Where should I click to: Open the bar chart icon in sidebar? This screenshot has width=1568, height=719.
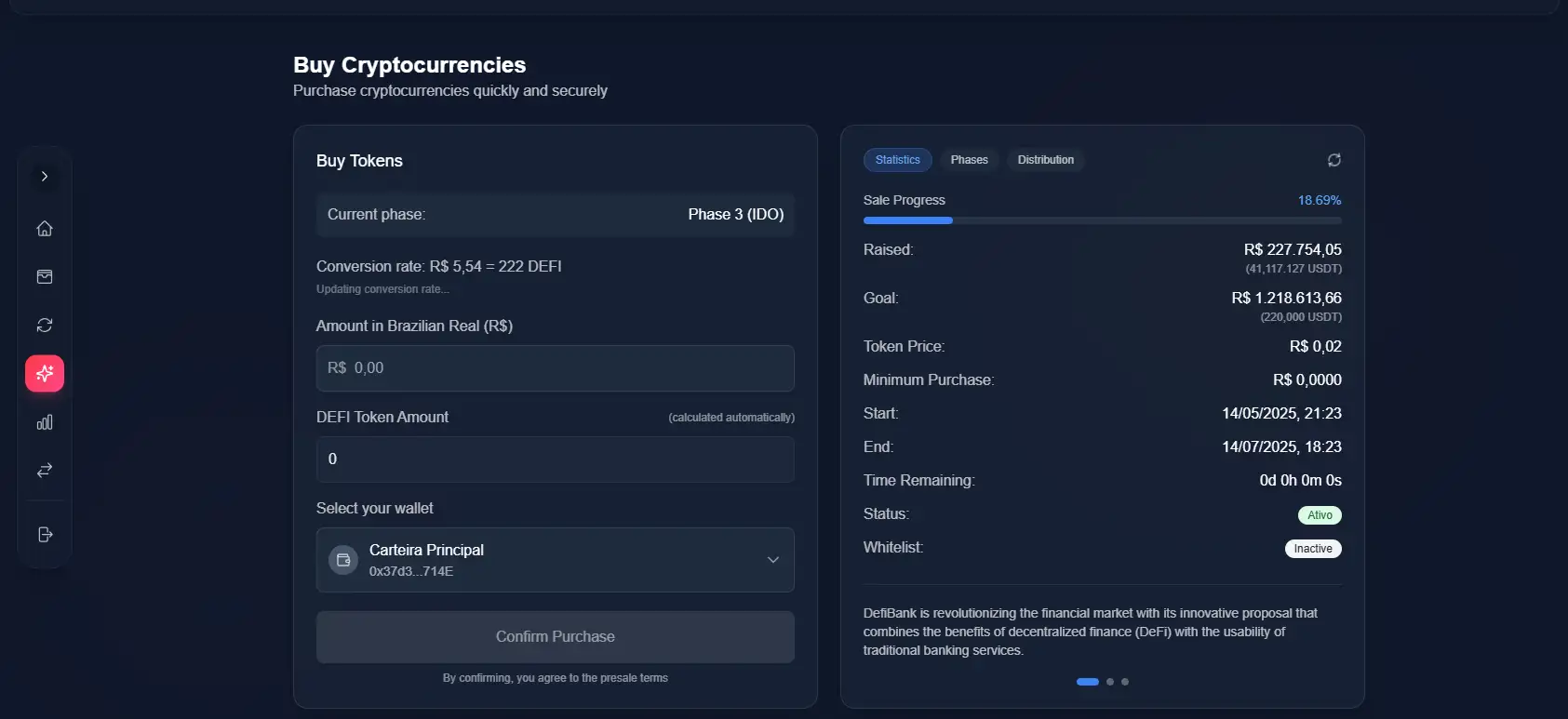point(44,422)
